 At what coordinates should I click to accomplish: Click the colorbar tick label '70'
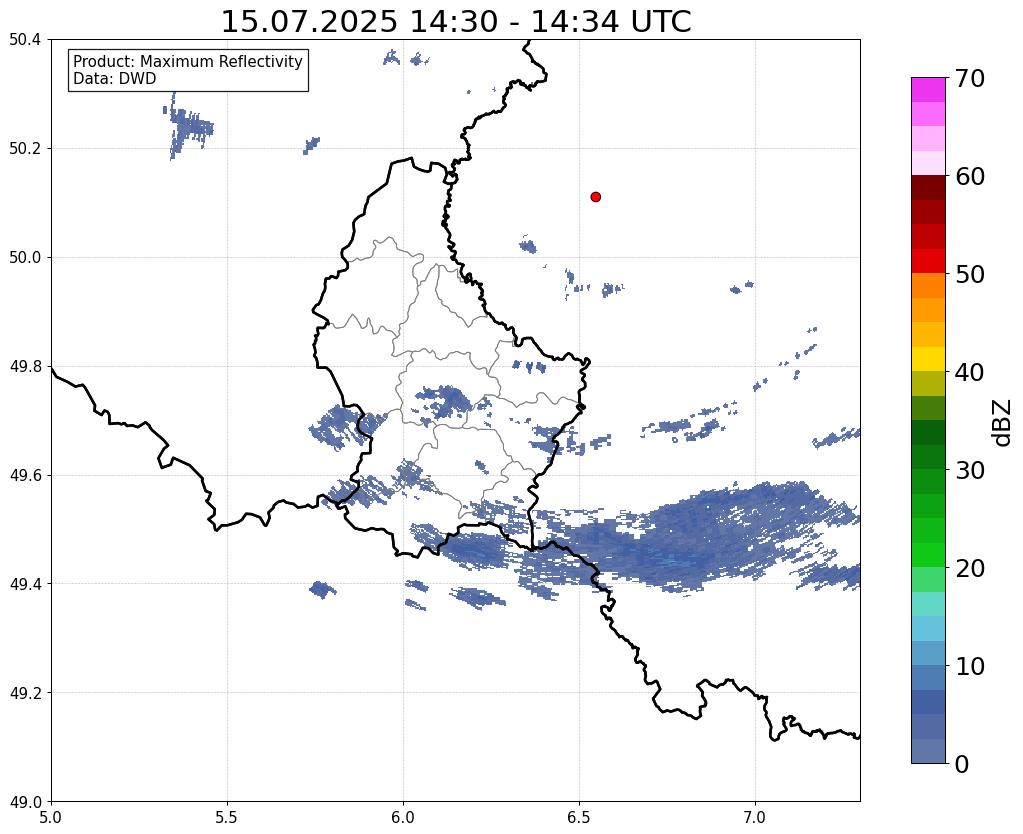pos(970,78)
